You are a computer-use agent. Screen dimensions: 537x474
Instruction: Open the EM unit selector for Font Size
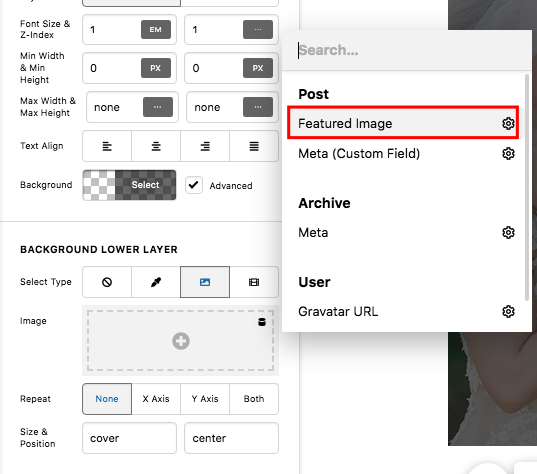pyautogui.click(x=156, y=29)
